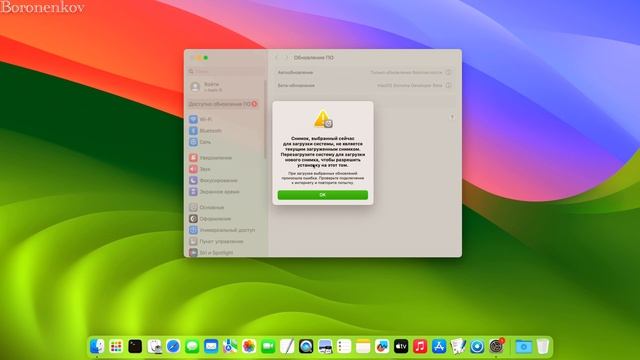Select Siri и Spotlight in the sidebar
Viewport: 640px width, 360px height.
click(211, 253)
